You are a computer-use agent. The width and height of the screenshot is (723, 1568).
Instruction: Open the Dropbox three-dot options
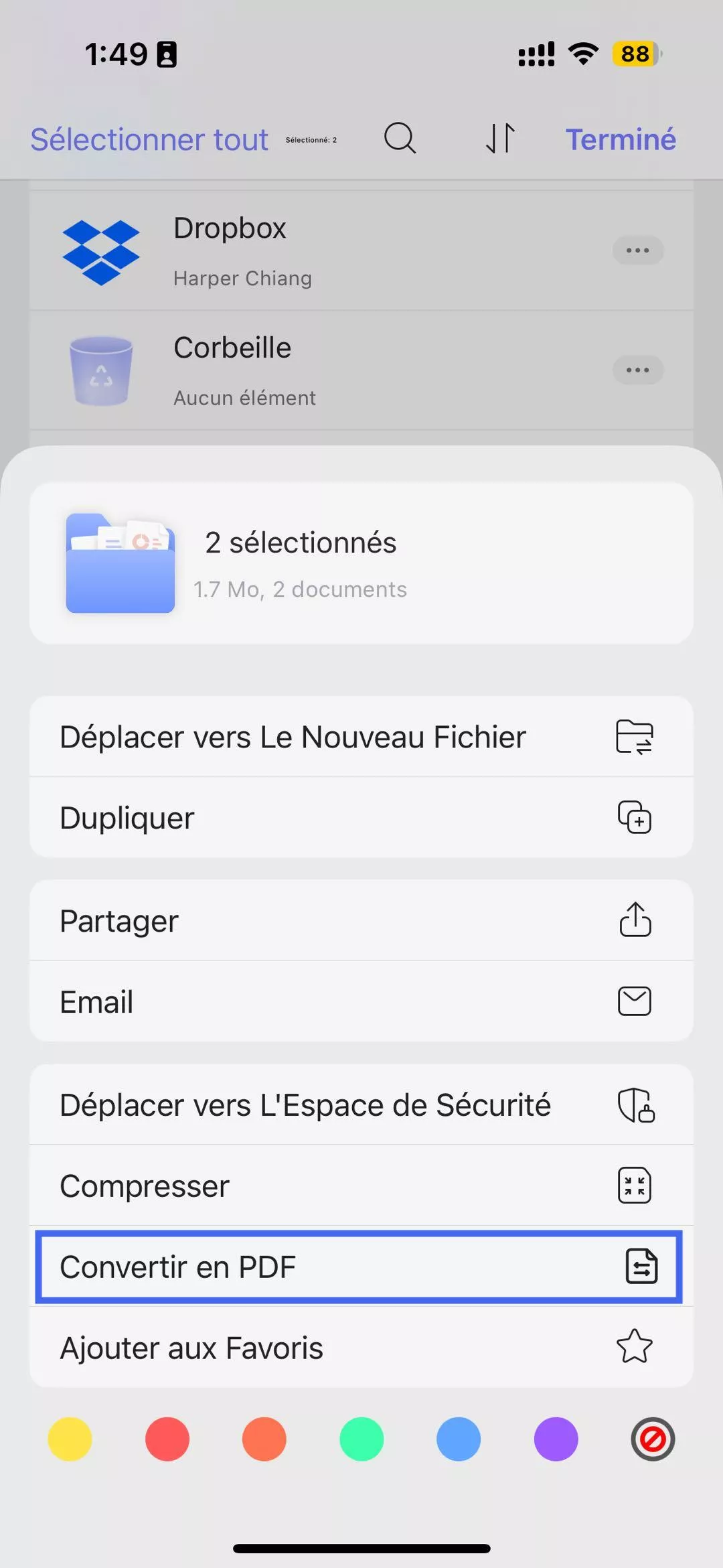(x=637, y=251)
